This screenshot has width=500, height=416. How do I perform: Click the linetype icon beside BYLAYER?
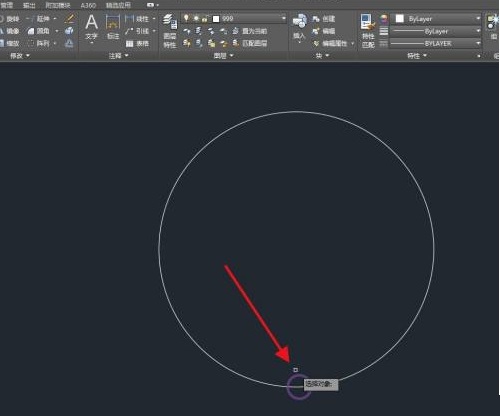pos(384,43)
